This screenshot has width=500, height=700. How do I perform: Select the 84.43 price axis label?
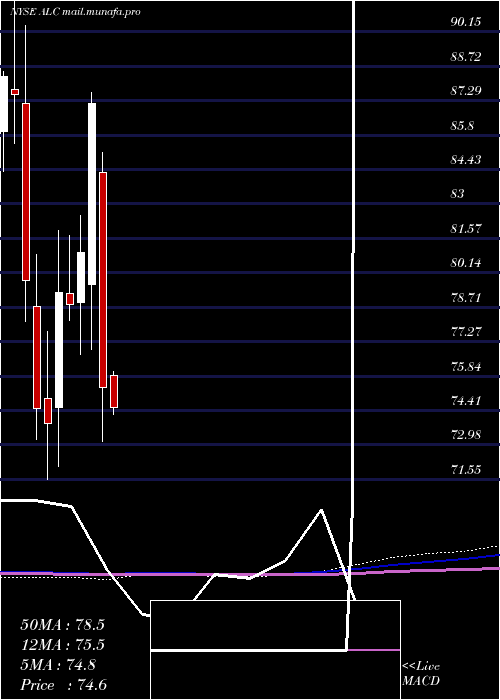tap(466, 160)
